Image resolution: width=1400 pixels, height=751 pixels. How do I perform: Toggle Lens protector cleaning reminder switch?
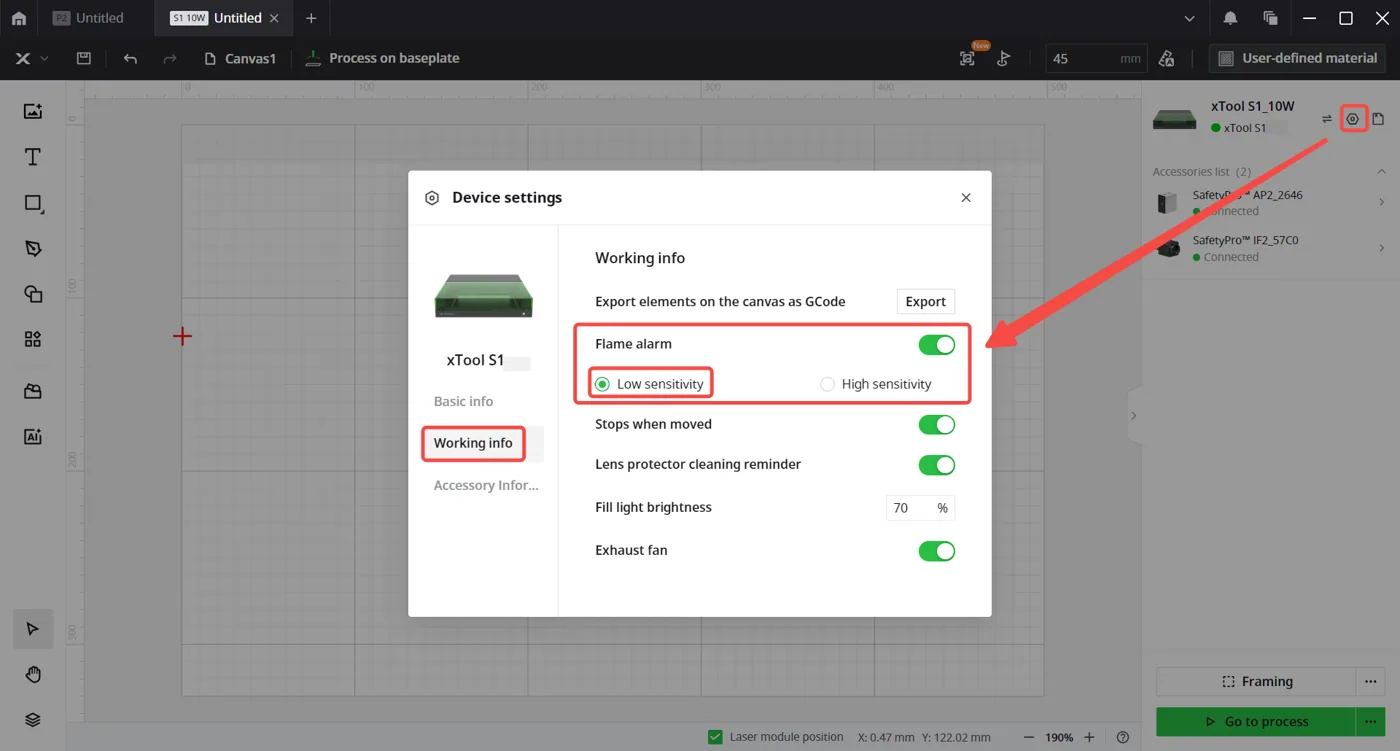click(937, 465)
